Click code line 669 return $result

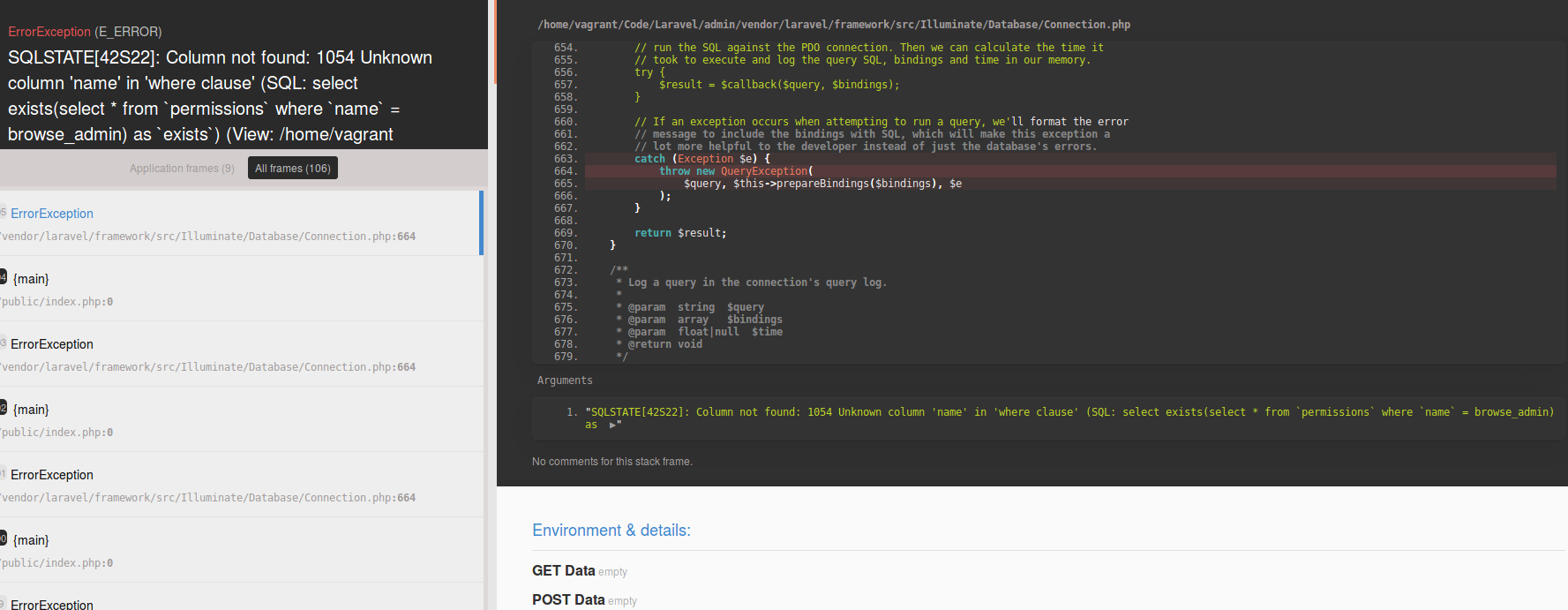tap(680, 233)
